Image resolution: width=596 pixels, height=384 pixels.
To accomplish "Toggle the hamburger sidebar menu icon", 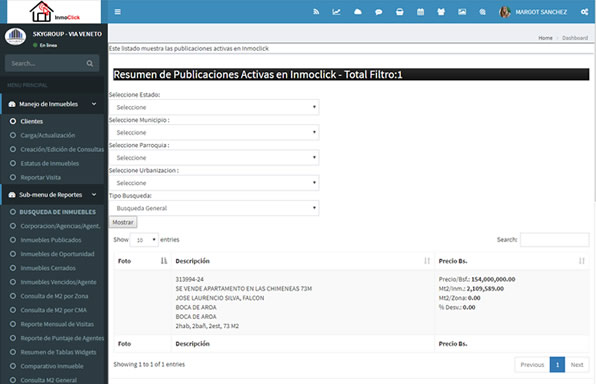I will [x=117, y=12].
